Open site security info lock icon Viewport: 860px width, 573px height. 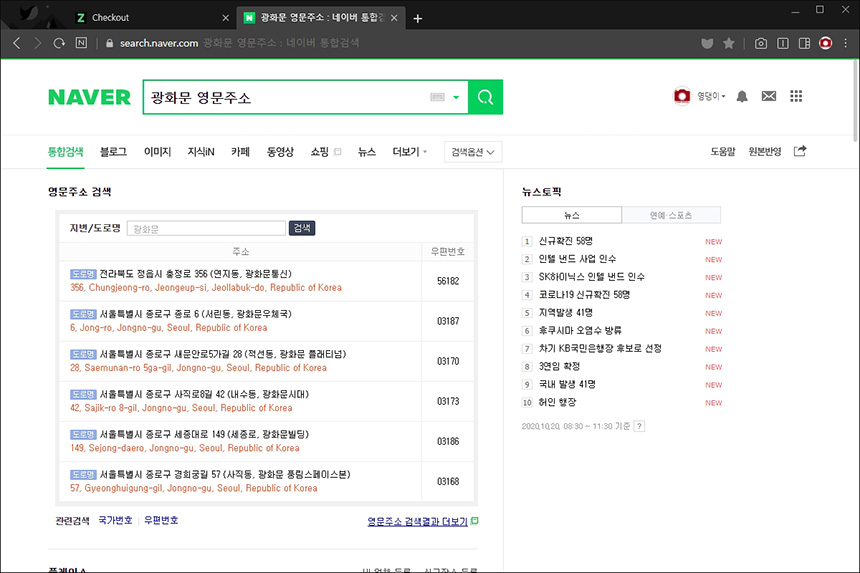click(109, 43)
